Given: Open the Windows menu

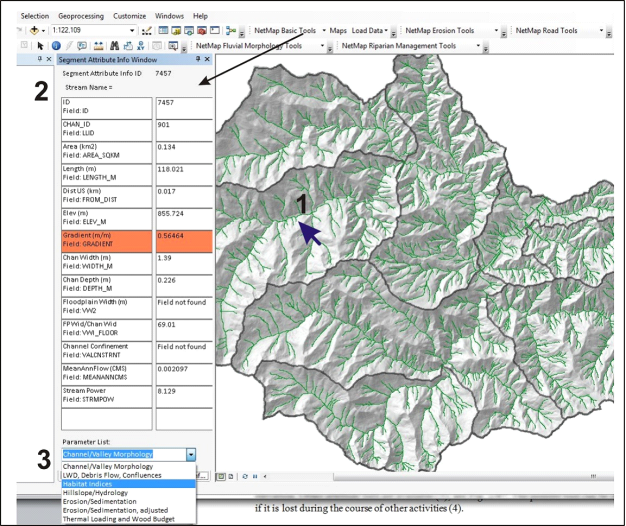Looking at the screenshot, I should 169,16.
